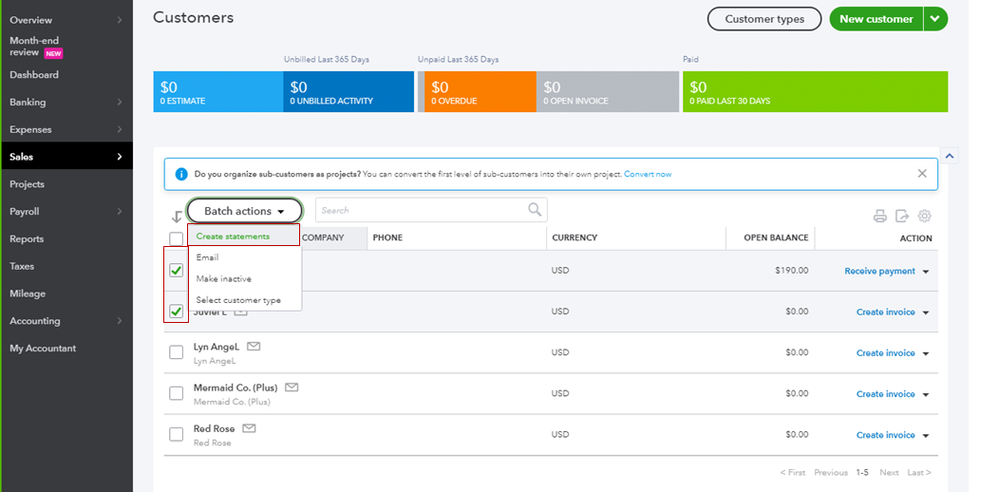999x492 pixels.
Task: Expand the Overview sidebar submenu
Action: [x=119, y=20]
